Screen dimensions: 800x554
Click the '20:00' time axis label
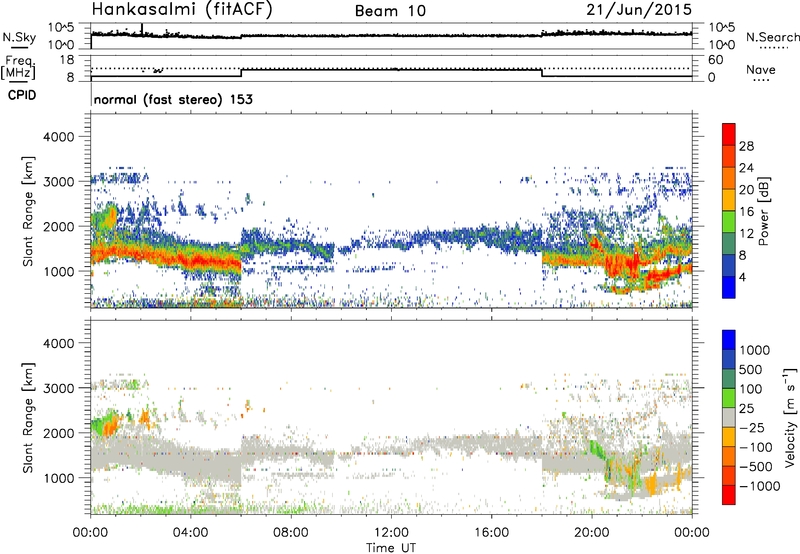[591, 533]
